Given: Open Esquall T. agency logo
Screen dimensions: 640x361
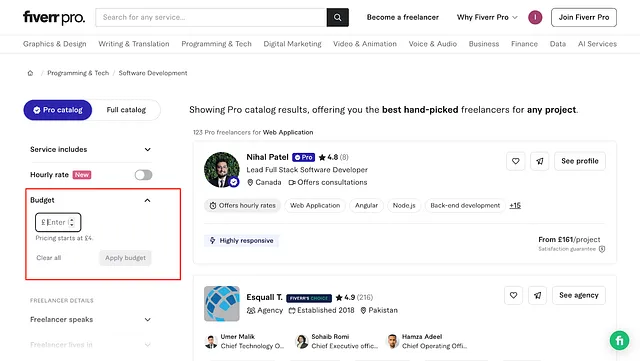Looking at the screenshot, I should (222, 303).
